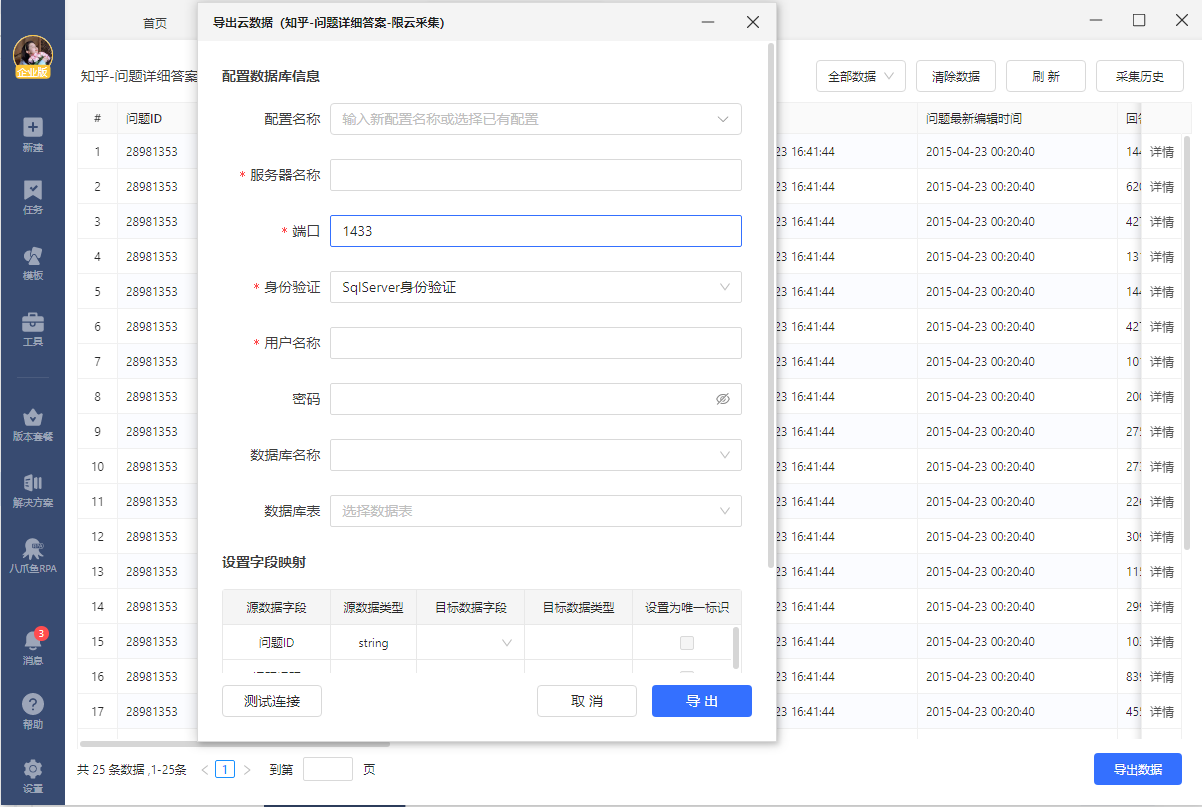
Task: Click 28981353 in row 5
Action: coord(152,292)
